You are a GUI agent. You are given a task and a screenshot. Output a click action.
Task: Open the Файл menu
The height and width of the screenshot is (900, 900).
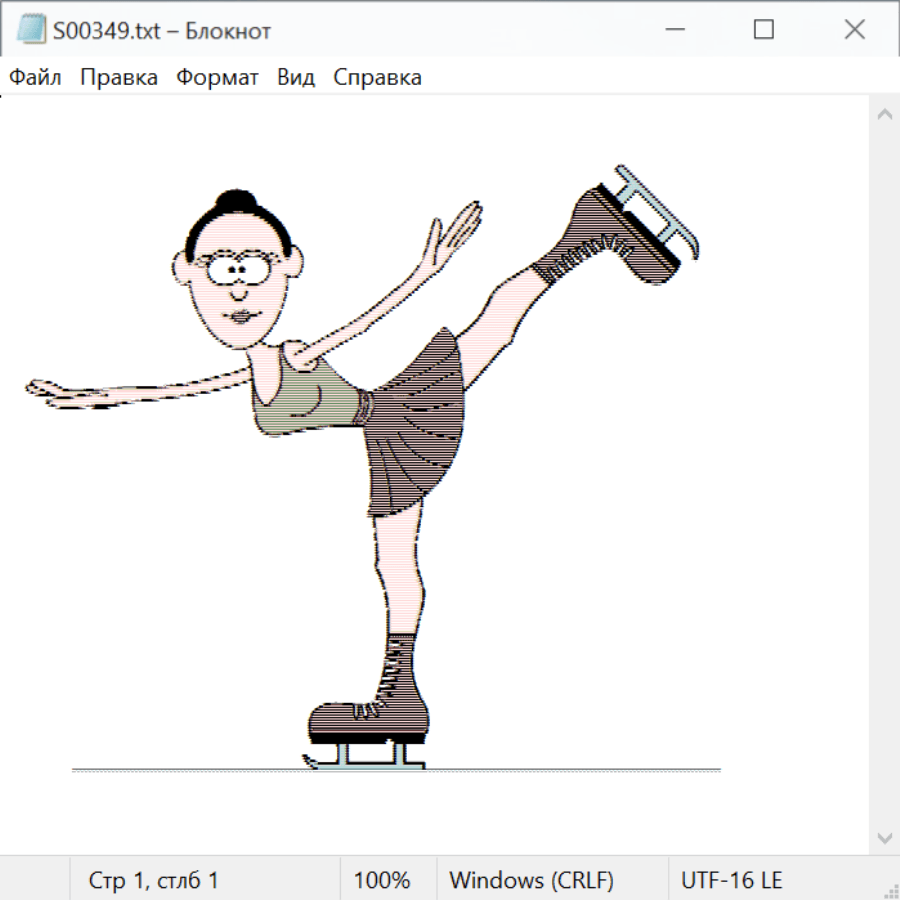36,78
